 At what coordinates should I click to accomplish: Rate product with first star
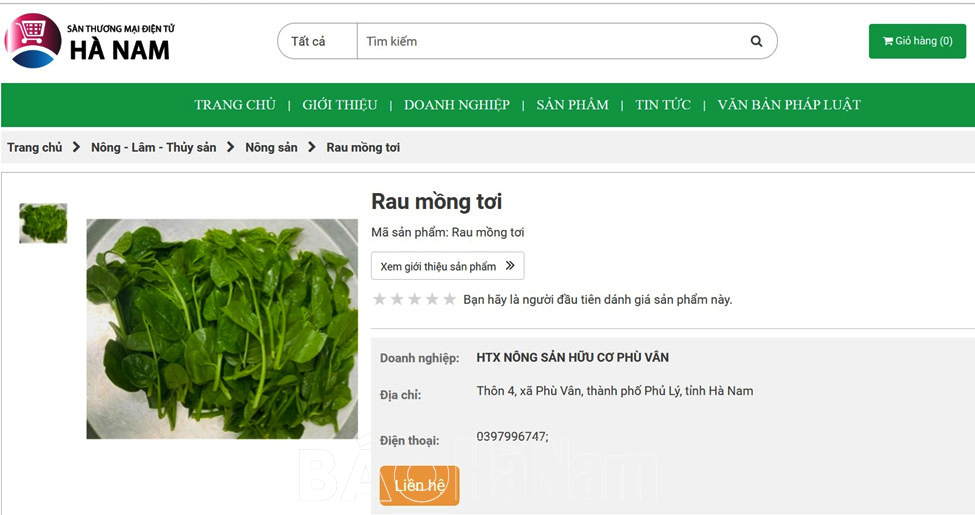pos(380,299)
